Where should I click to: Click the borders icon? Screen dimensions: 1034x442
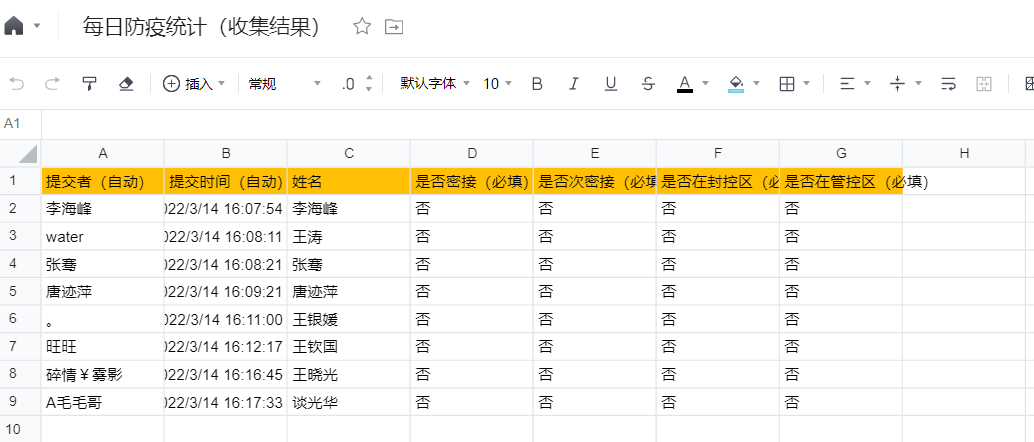coord(787,84)
